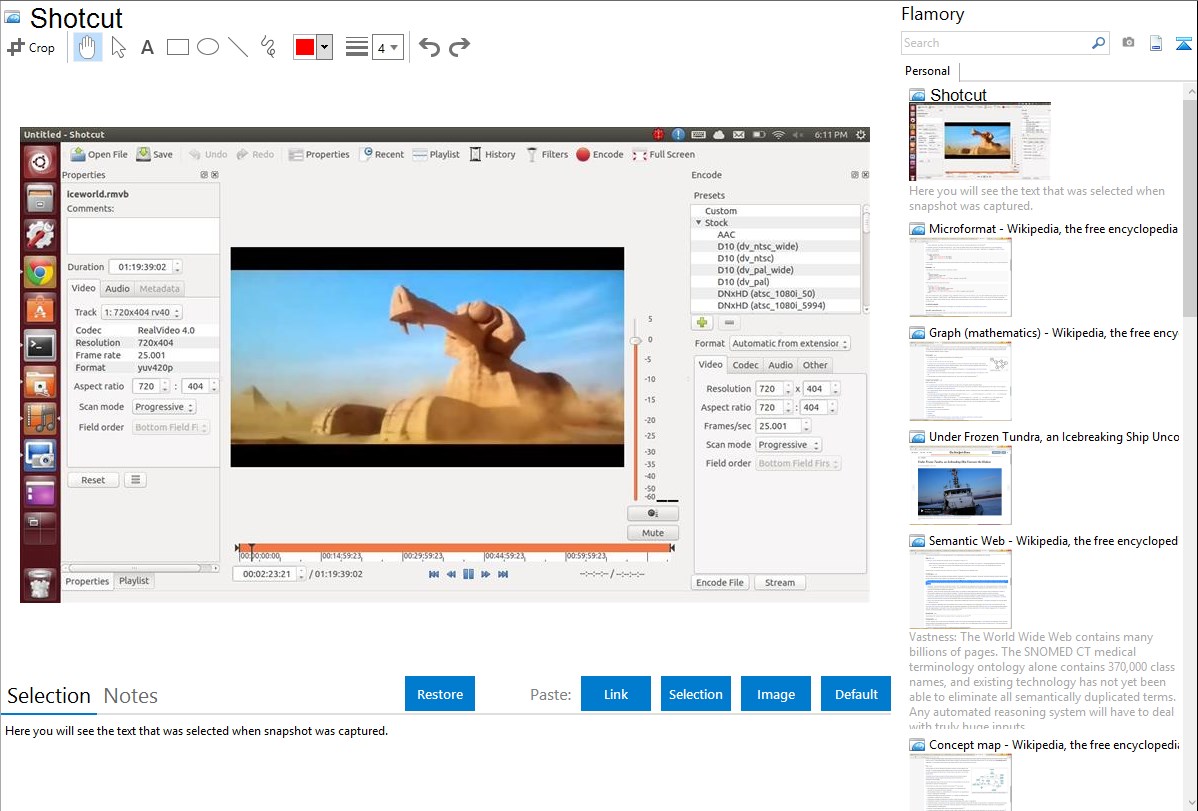This screenshot has width=1198, height=811.
Task: Activate the hand pan tool
Action: pos(87,47)
